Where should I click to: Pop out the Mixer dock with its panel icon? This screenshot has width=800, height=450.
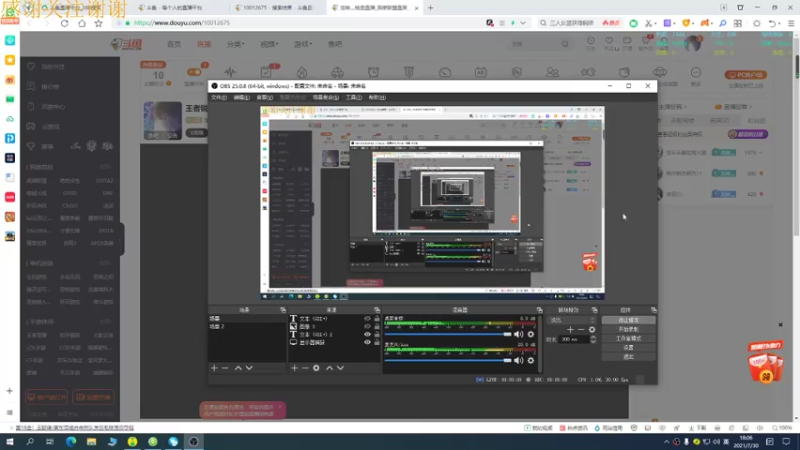pyautogui.click(x=539, y=310)
